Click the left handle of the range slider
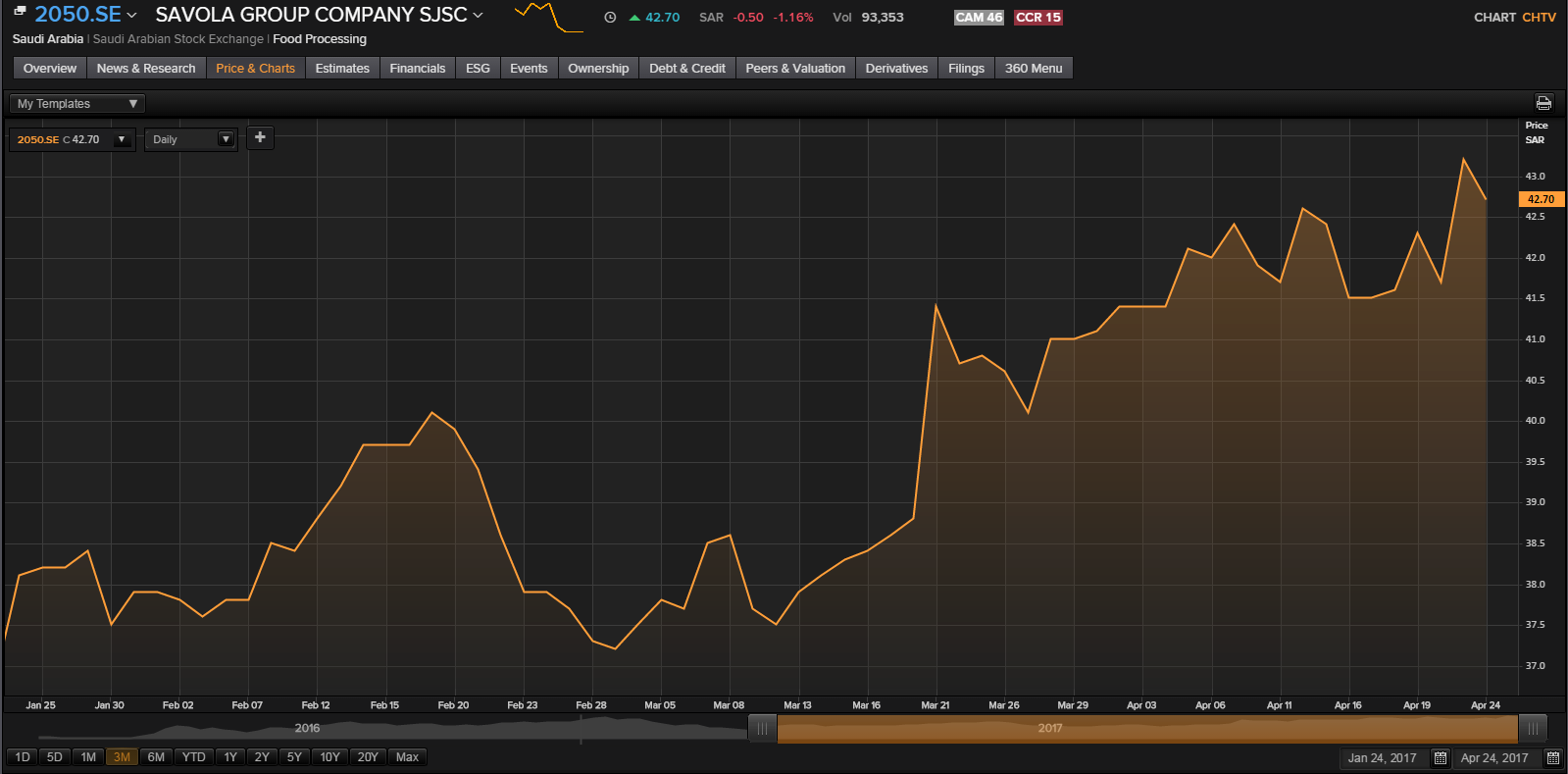Viewport: 1568px width, 774px height. tap(762, 729)
